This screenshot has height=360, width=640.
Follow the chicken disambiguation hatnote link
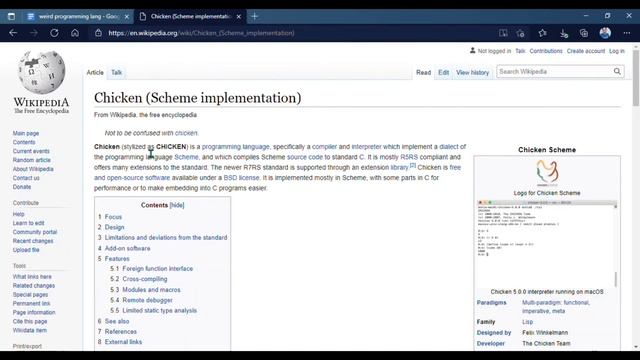click(186, 133)
